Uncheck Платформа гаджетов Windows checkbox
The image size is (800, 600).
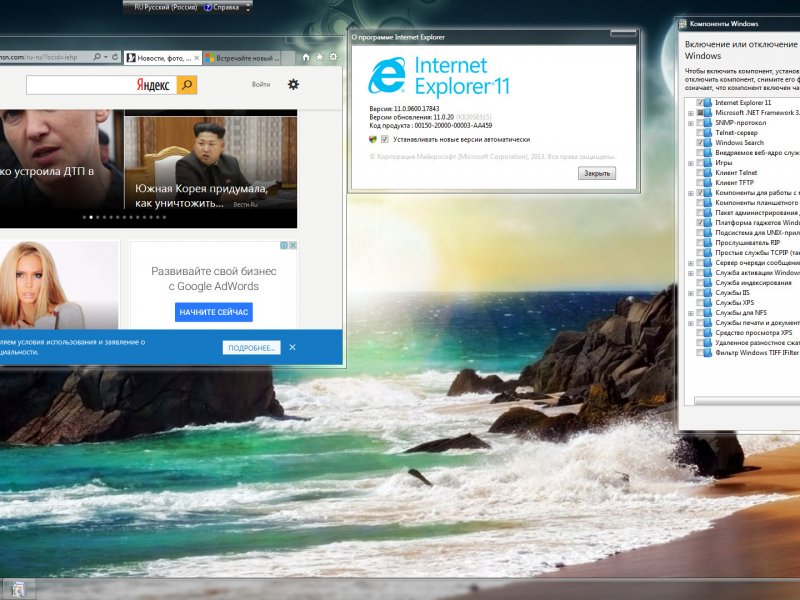tap(700, 223)
